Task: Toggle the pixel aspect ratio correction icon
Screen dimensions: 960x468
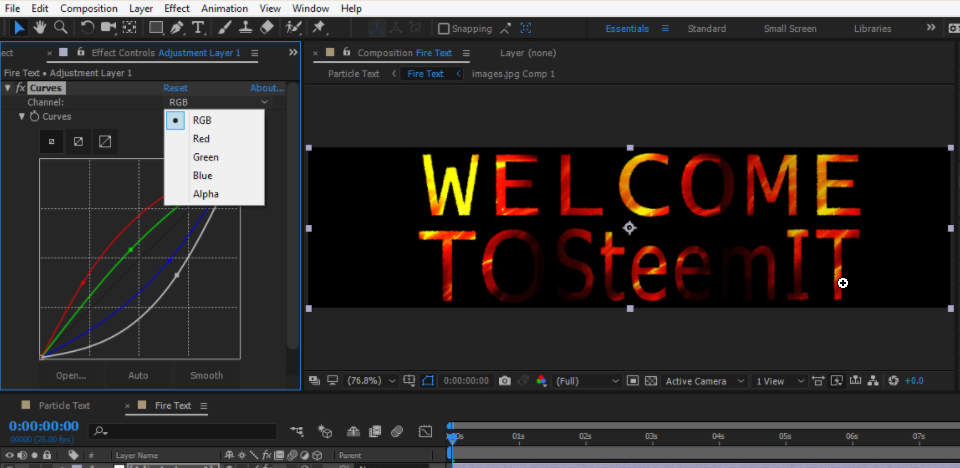Action: pos(818,381)
